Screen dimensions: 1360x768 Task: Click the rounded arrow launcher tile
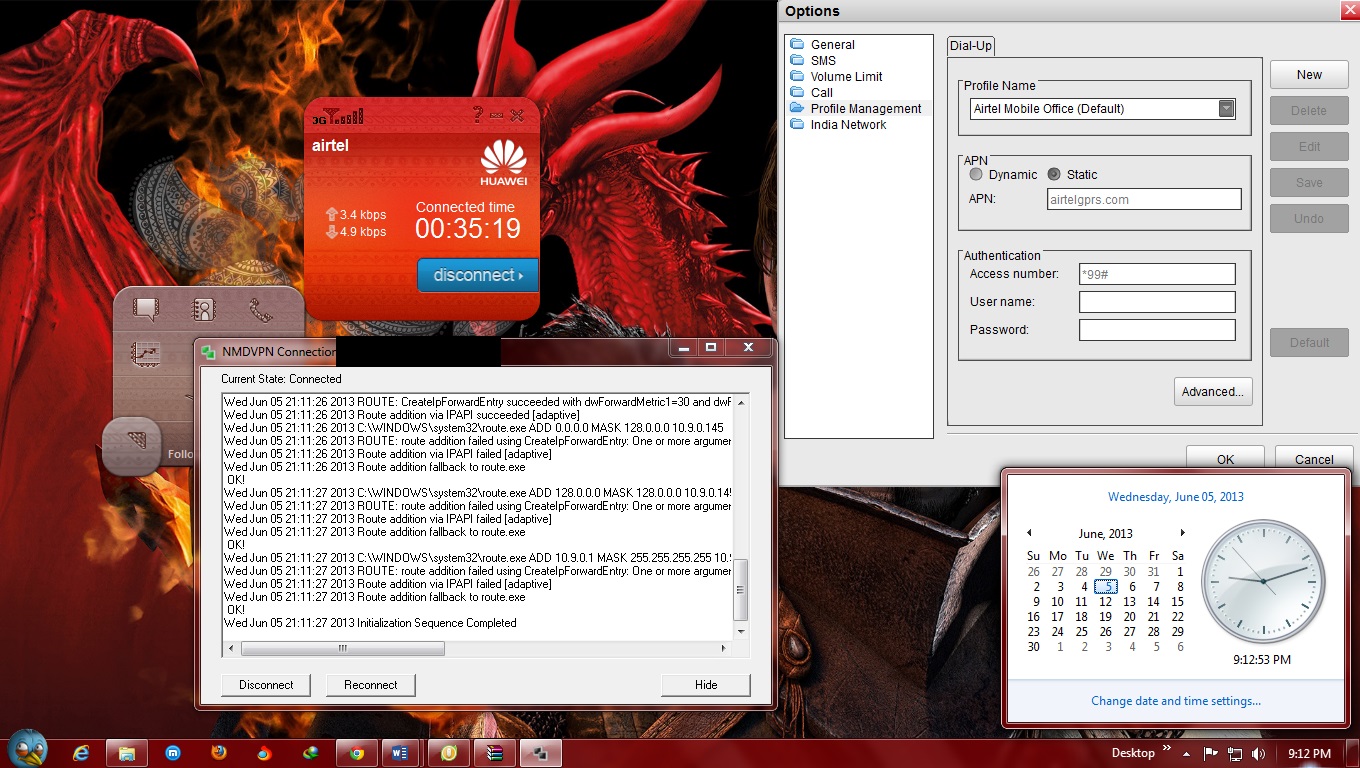(x=132, y=446)
